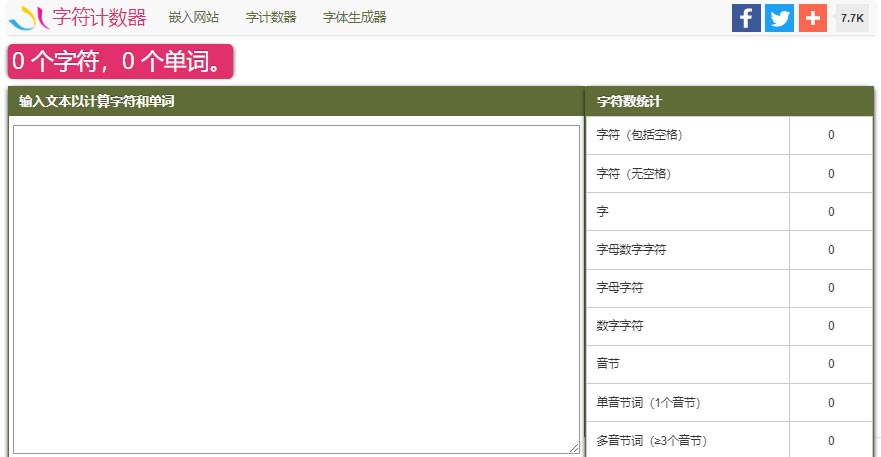Select the 字母字符 row label
Viewport: 881px width, 457px height.
click(620, 288)
